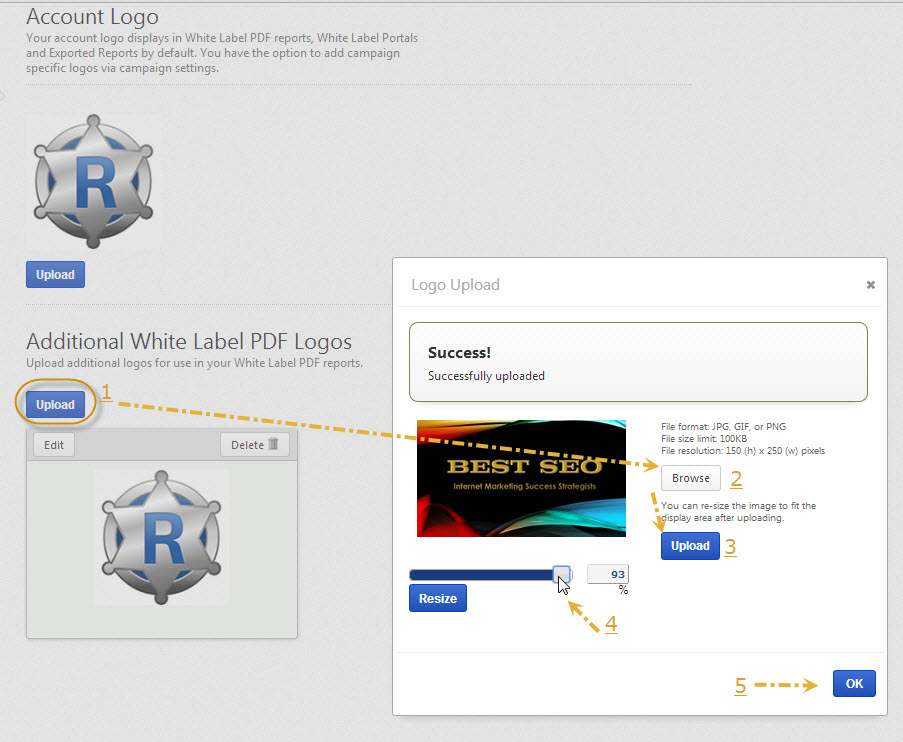This screenshot has width=903, height=742.
Task: Click the Resize button below the slider
Action: point(438,598)
